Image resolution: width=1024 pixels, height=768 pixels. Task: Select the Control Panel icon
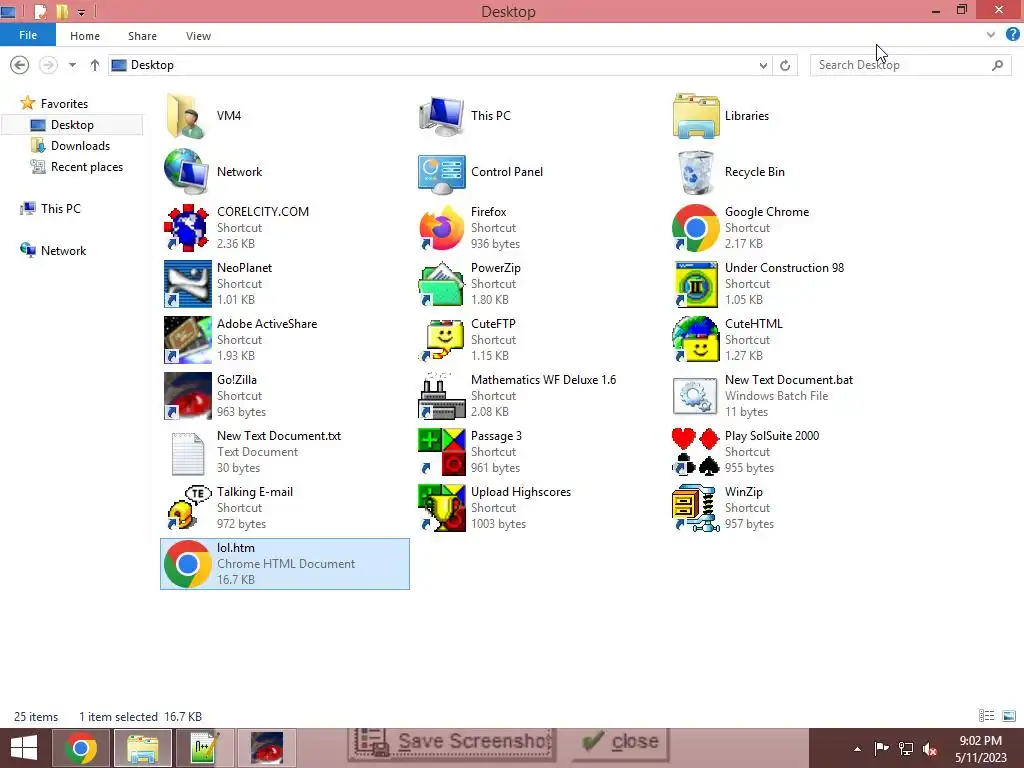(441, 174)
